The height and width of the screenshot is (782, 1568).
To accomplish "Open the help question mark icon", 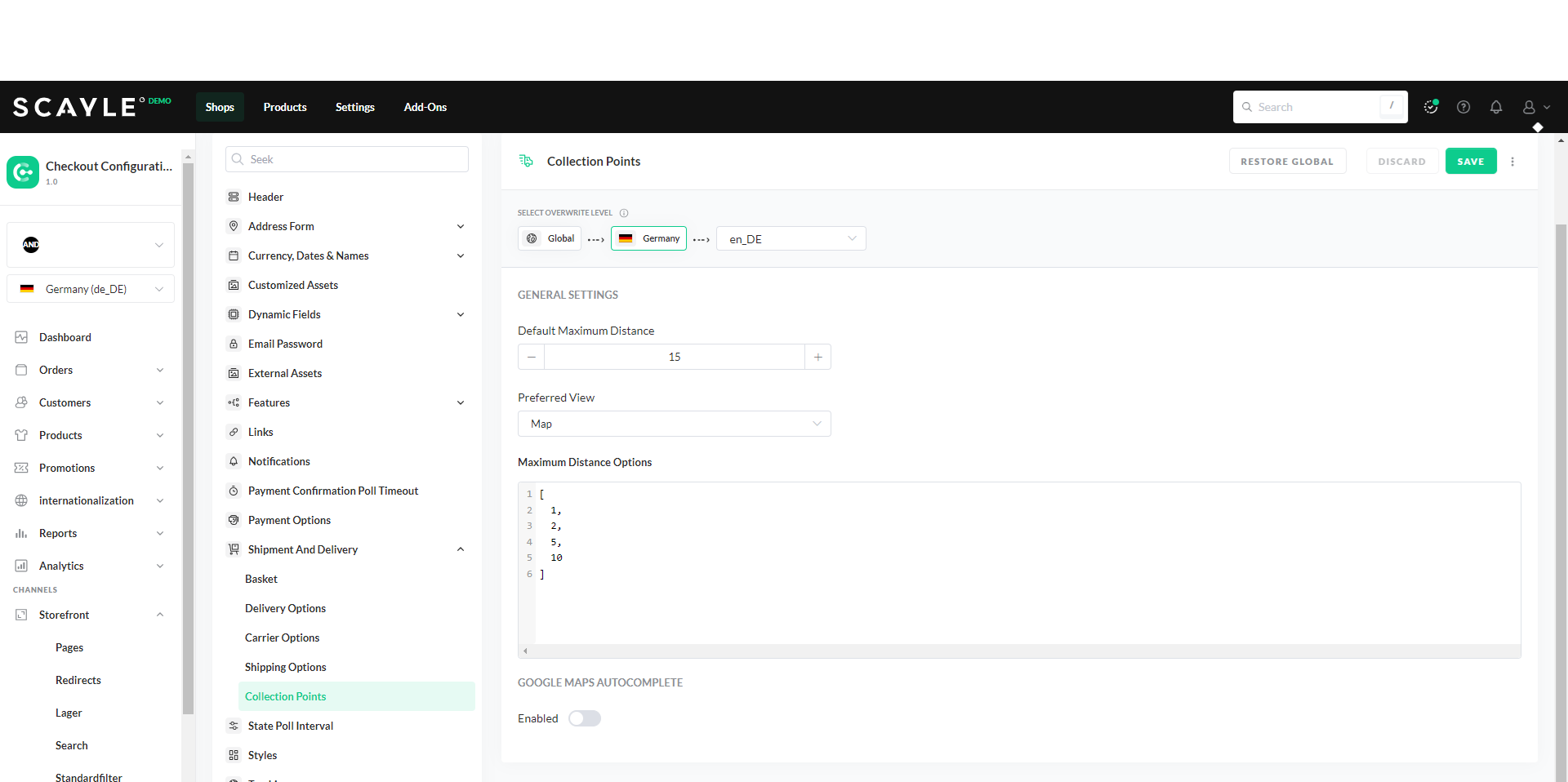I will [x=1463, y=107].
